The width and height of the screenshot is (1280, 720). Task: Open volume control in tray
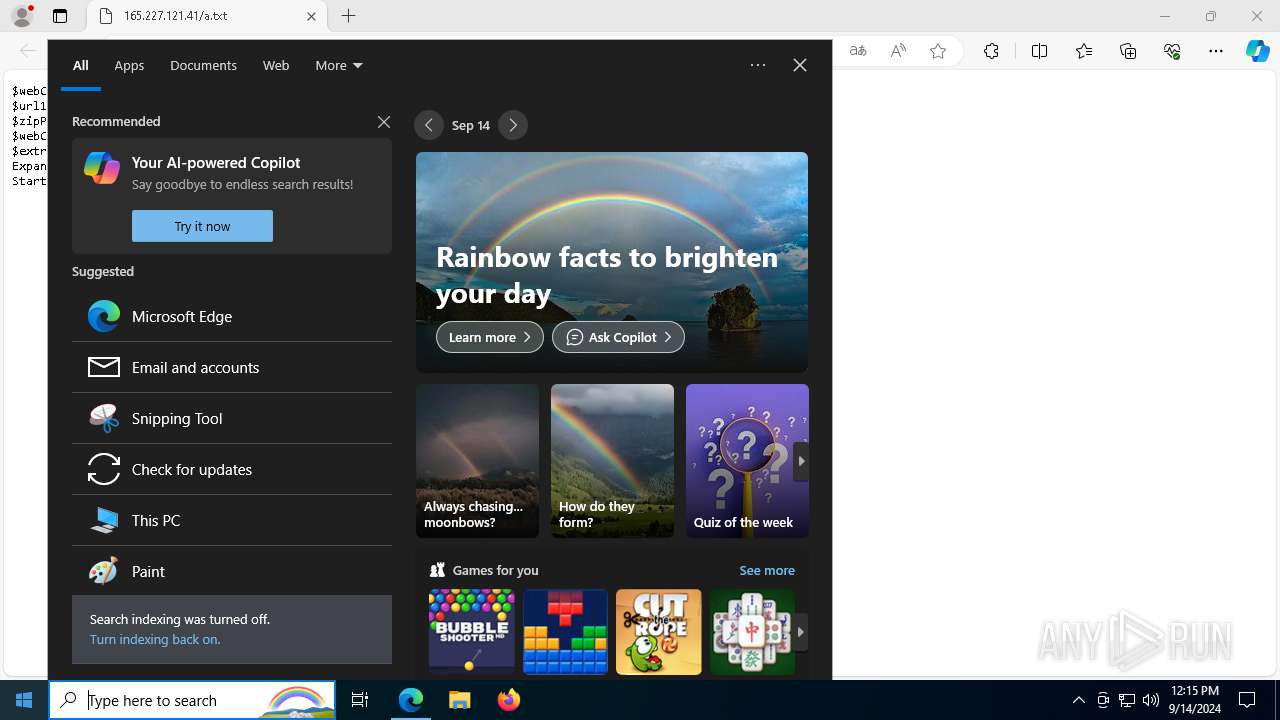1151,700
